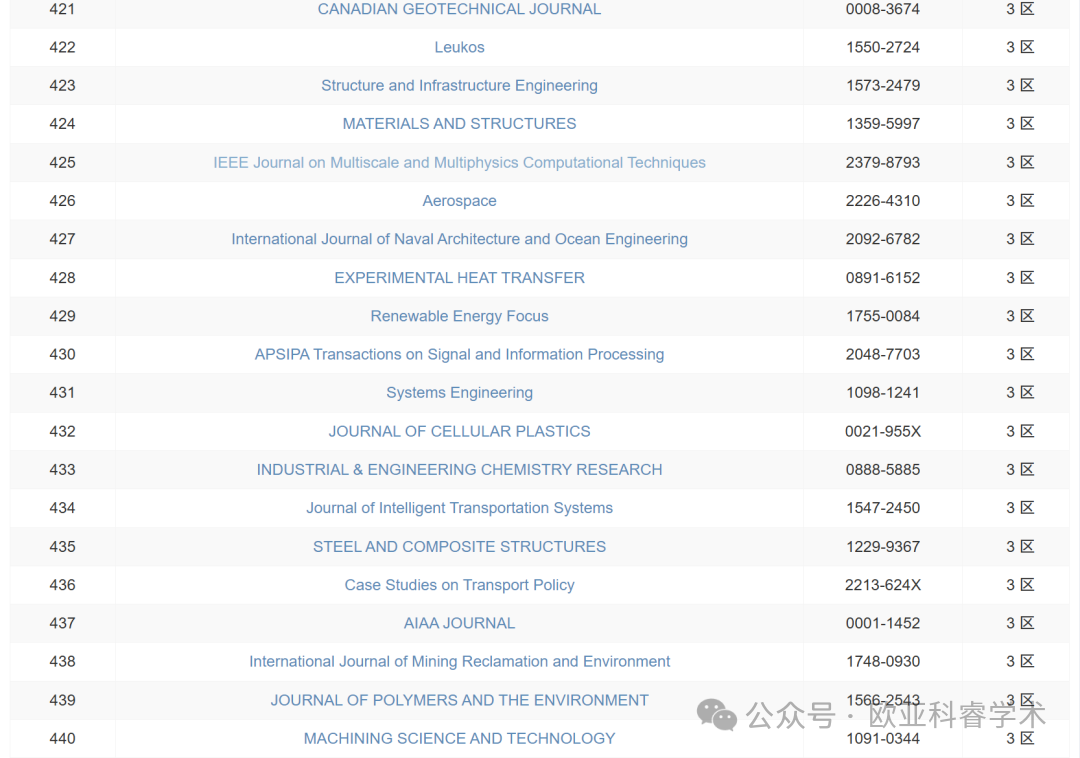Open JOURNAL OF POLYMERS AND THE ENVIRONMENT link

pos(459,700)
